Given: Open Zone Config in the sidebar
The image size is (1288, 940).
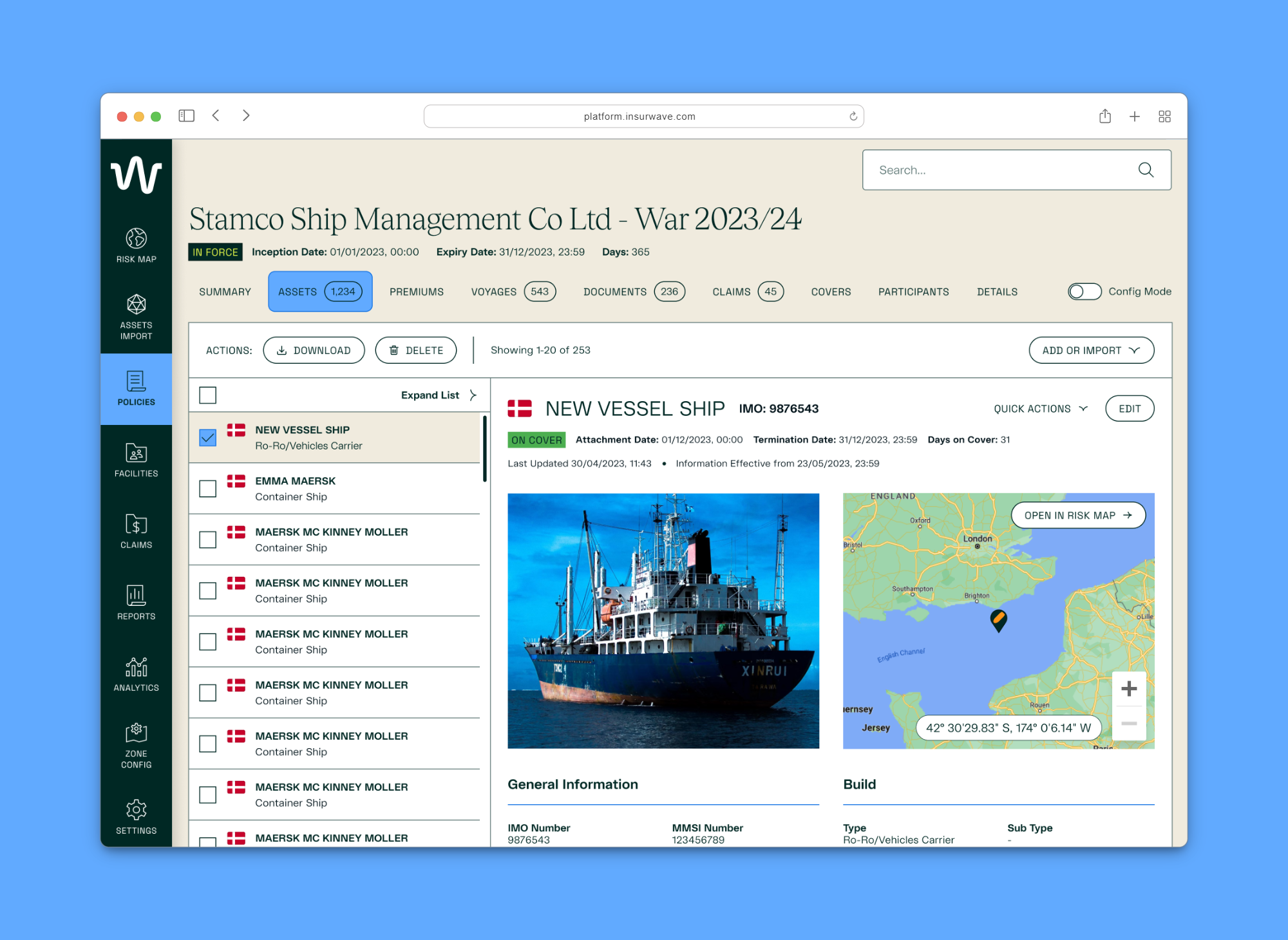Looking at the screenshot, I should 136,746.
